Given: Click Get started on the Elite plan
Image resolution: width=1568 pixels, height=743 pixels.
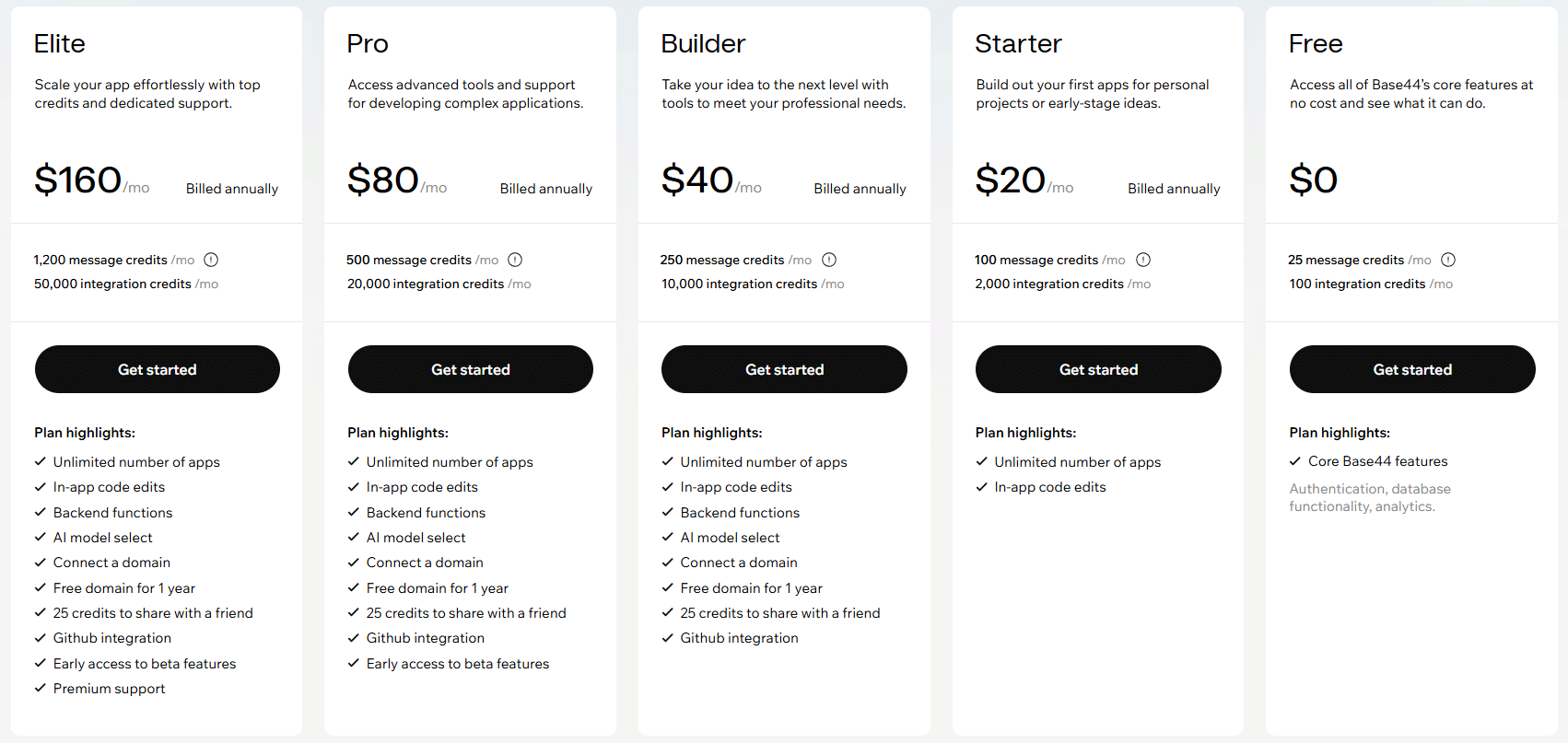Looking at the screenshot, I should [x=158, y=369].
